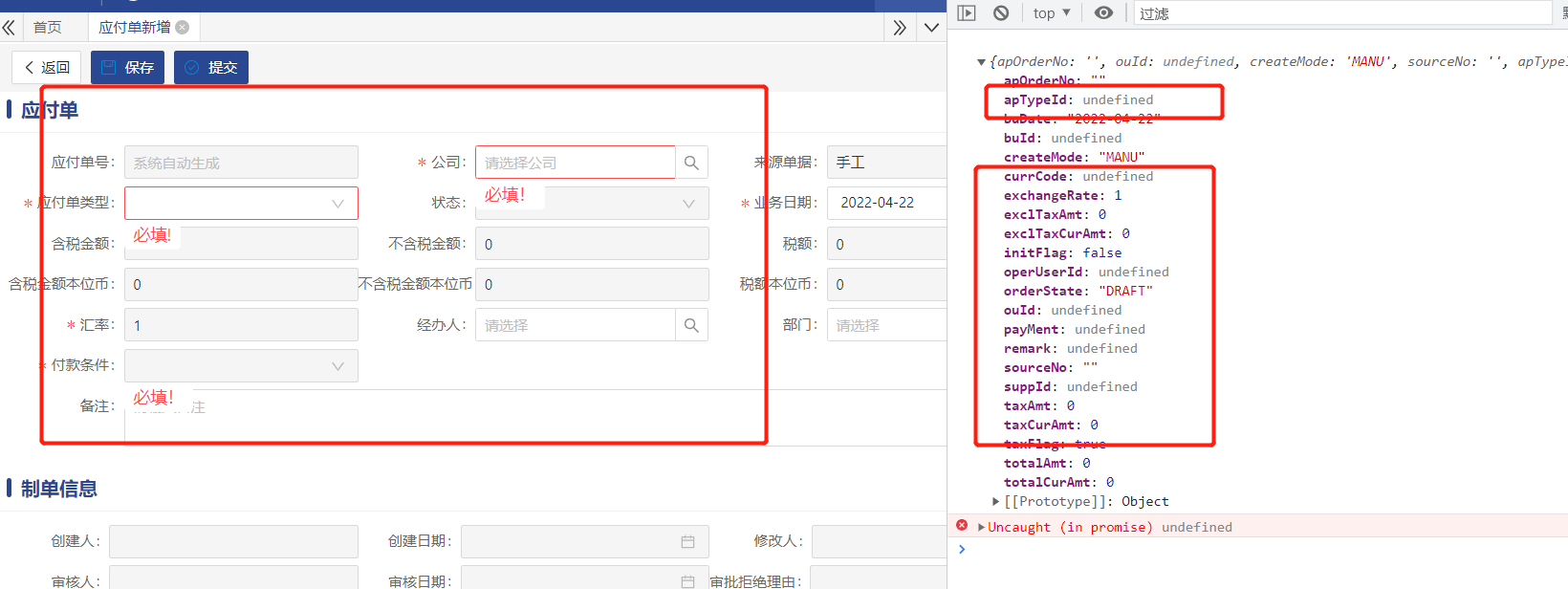Click the 审核日期 calendar icon
Viewport: 1568px width, 589px height.
[x=687, y=581]
